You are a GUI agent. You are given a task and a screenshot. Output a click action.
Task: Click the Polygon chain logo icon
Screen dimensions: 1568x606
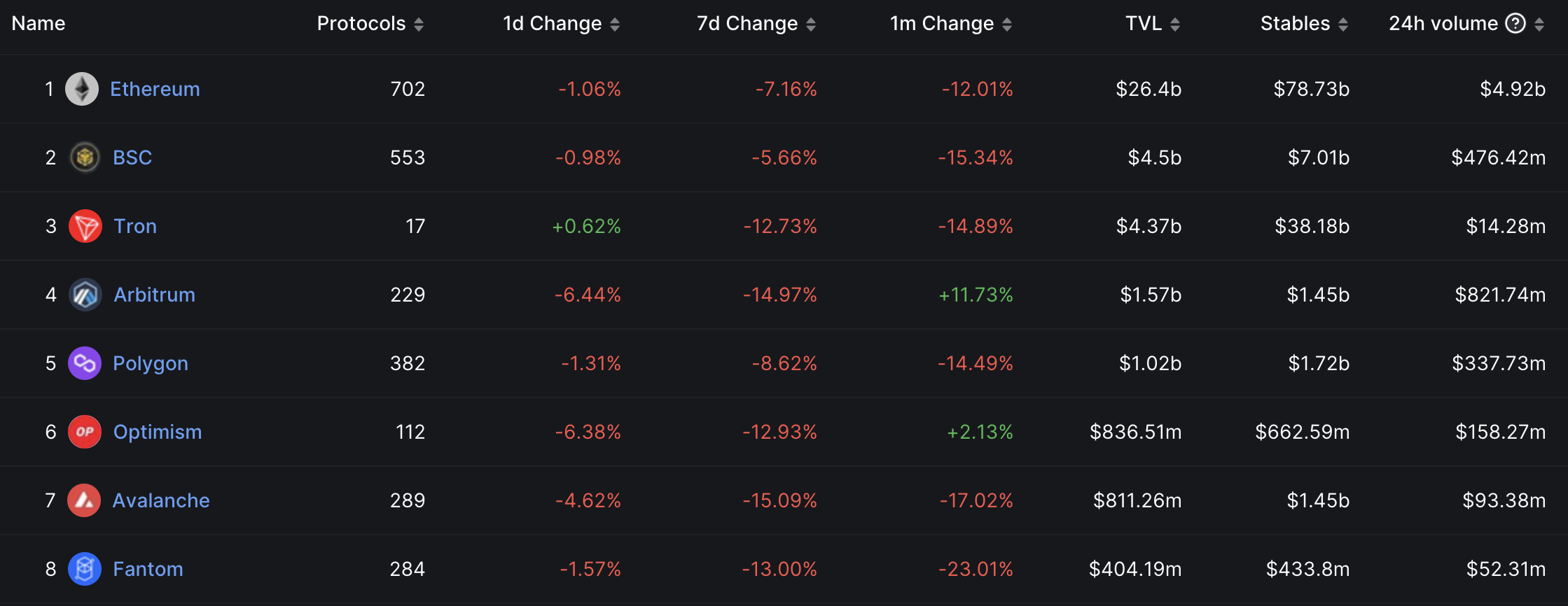pyautogui.click(x=85, y=363)
